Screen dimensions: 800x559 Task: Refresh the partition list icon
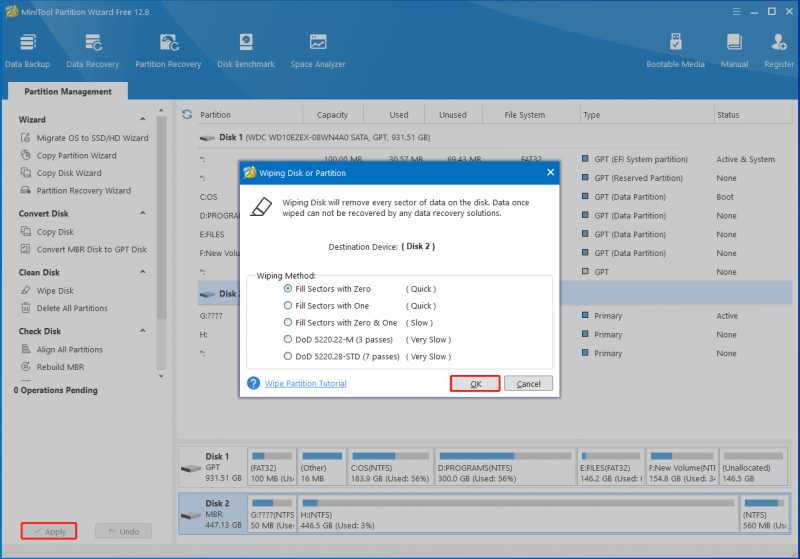click(187, 115)
